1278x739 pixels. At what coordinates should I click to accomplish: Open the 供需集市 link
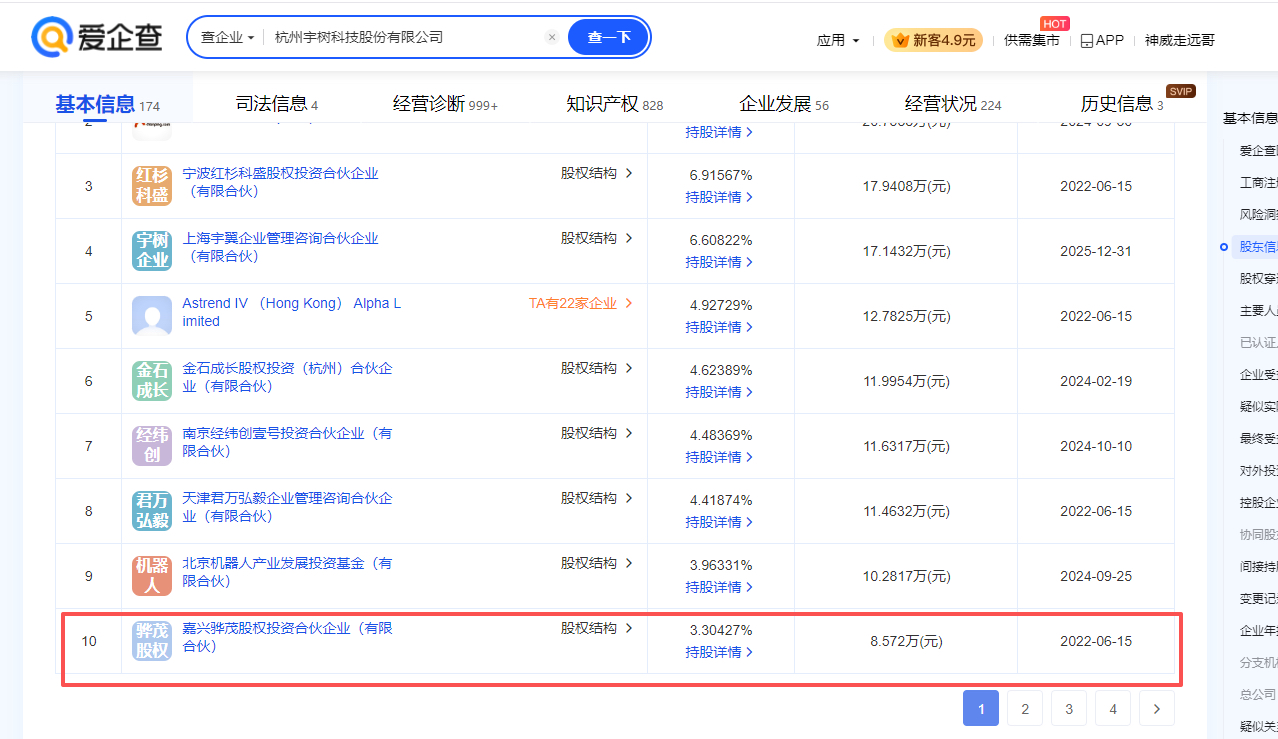(x=1031, y=40)
